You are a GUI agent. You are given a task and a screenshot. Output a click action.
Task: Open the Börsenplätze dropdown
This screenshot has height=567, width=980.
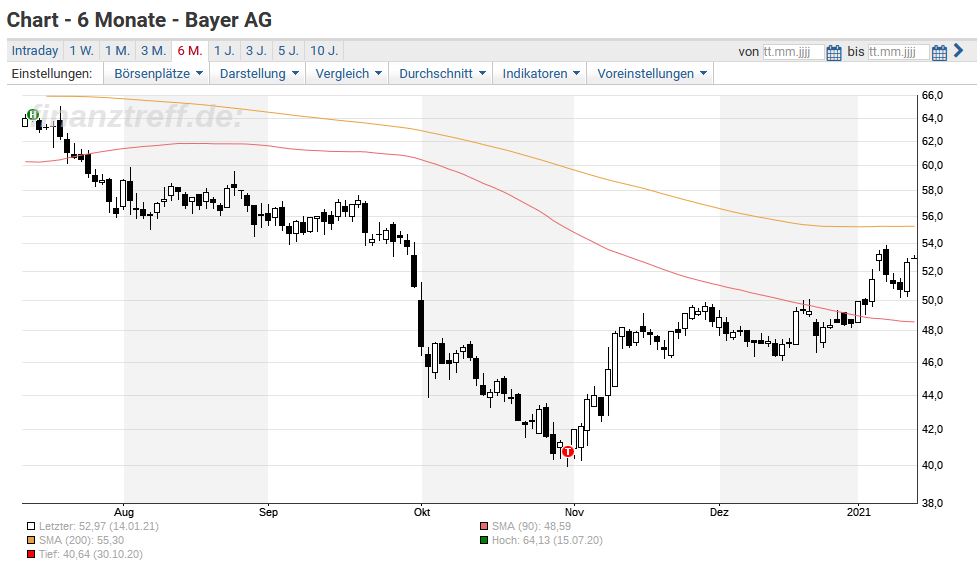[x=158, y=73]
